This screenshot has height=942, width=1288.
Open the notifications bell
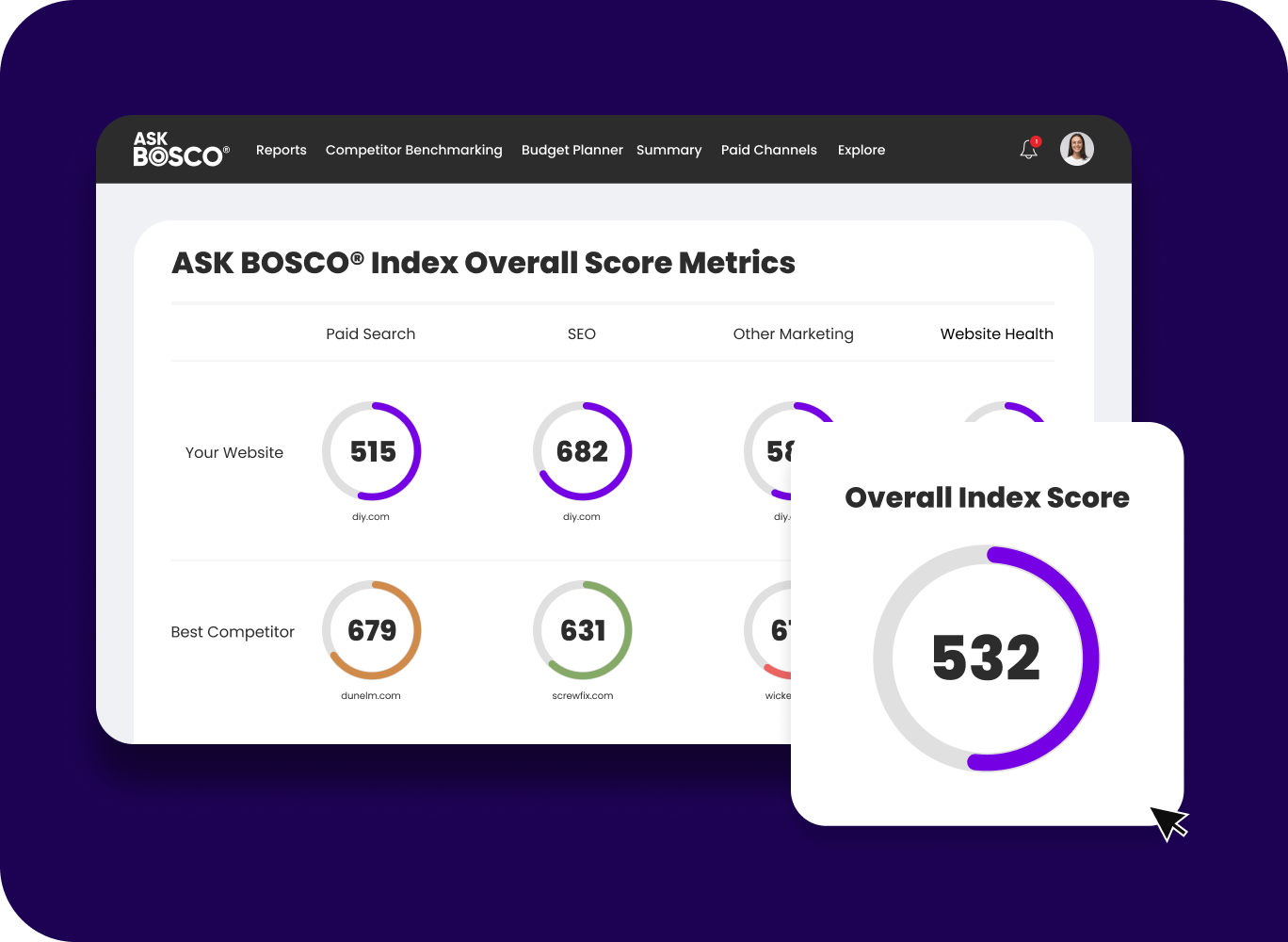click(x=1029, y=149)
